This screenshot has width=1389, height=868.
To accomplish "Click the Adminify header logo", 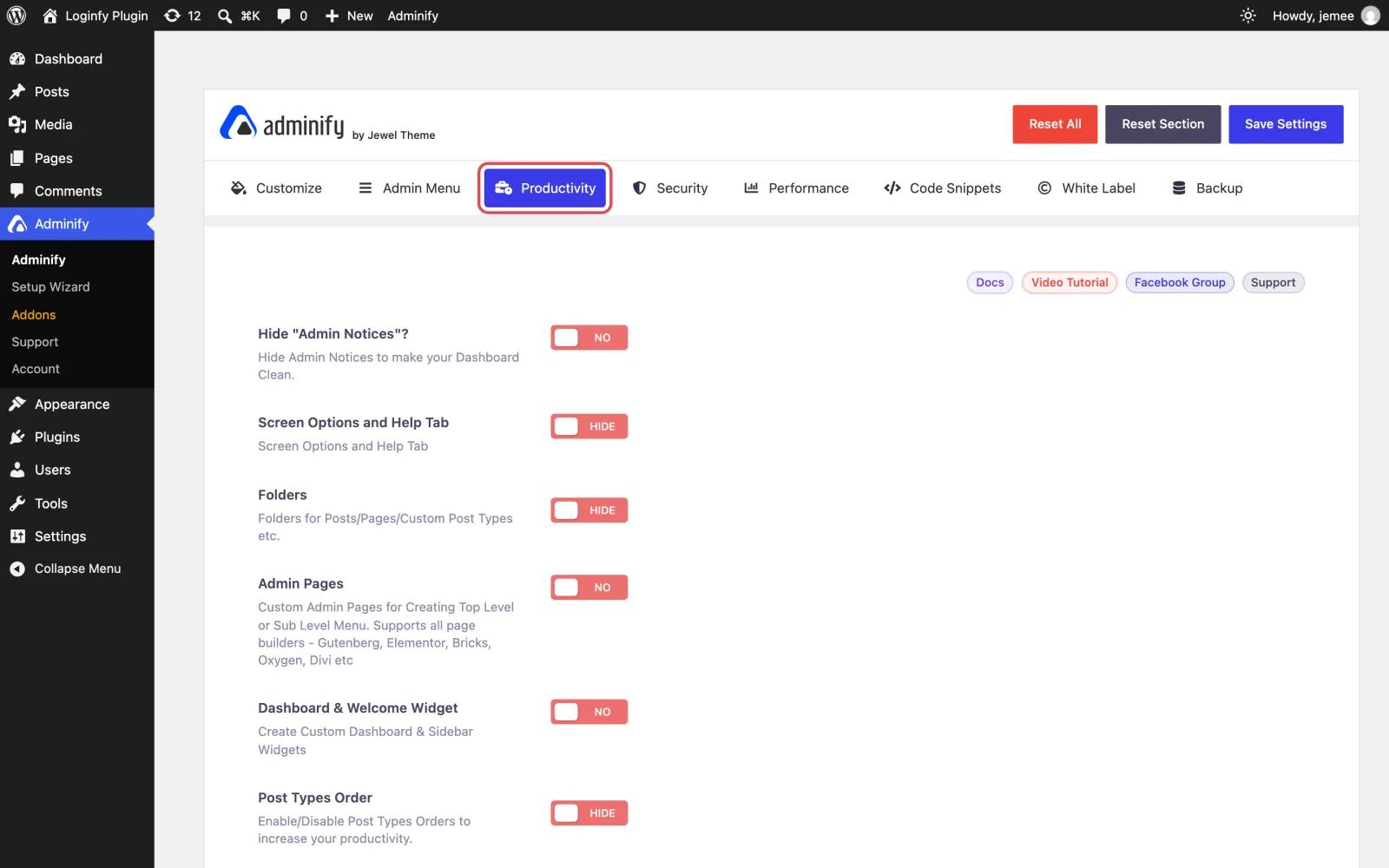I will 282,123.
